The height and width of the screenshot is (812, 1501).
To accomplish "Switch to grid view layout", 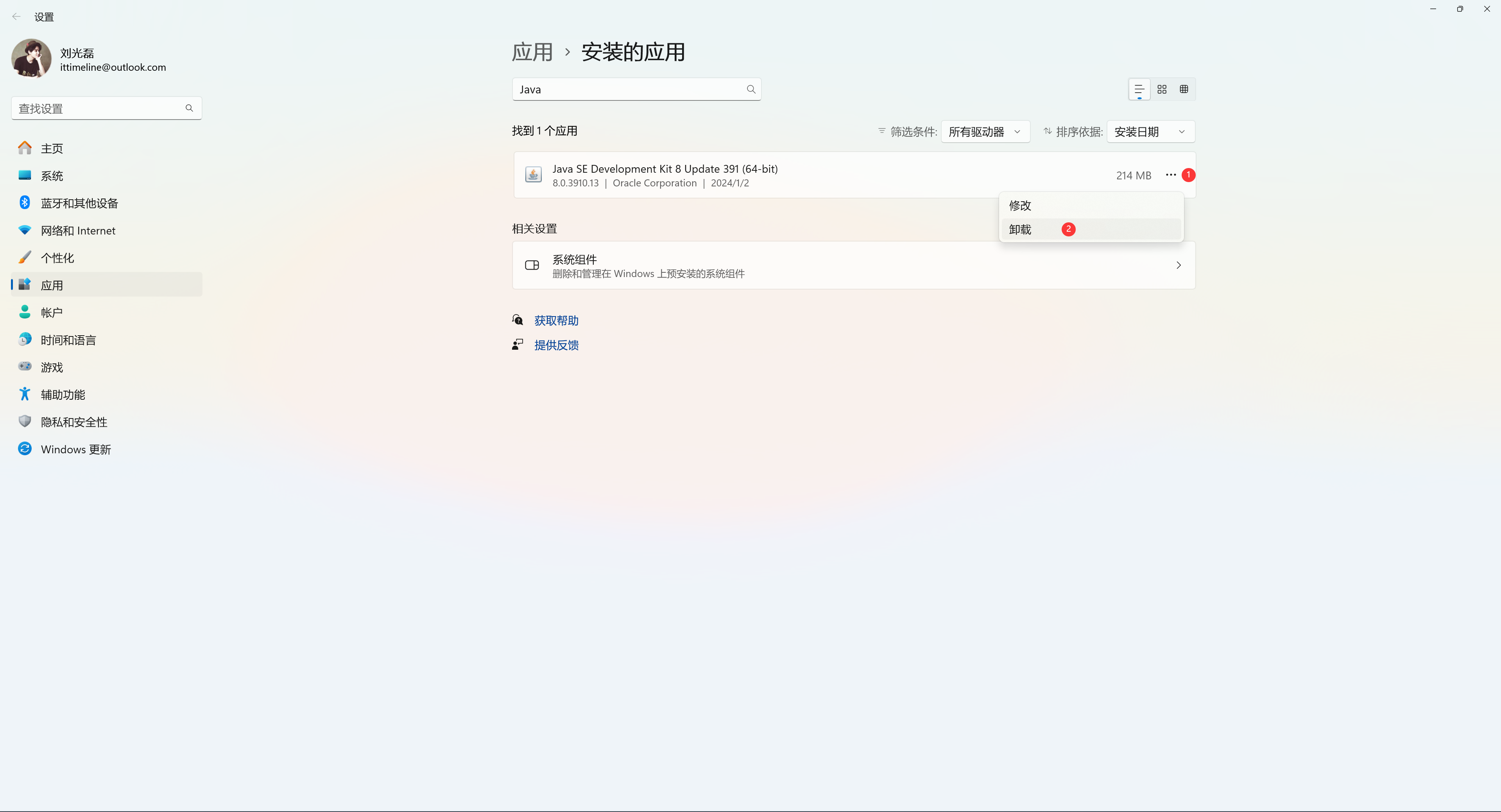I will (x=1162, y=89).
